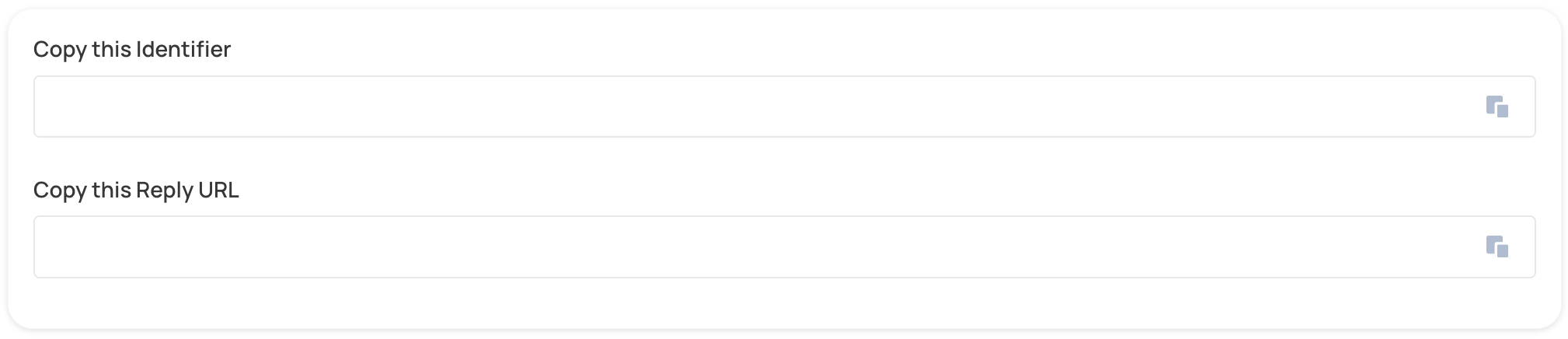
Task: Click the "Copy this Reply URL" label
Action: pos(136,190)
